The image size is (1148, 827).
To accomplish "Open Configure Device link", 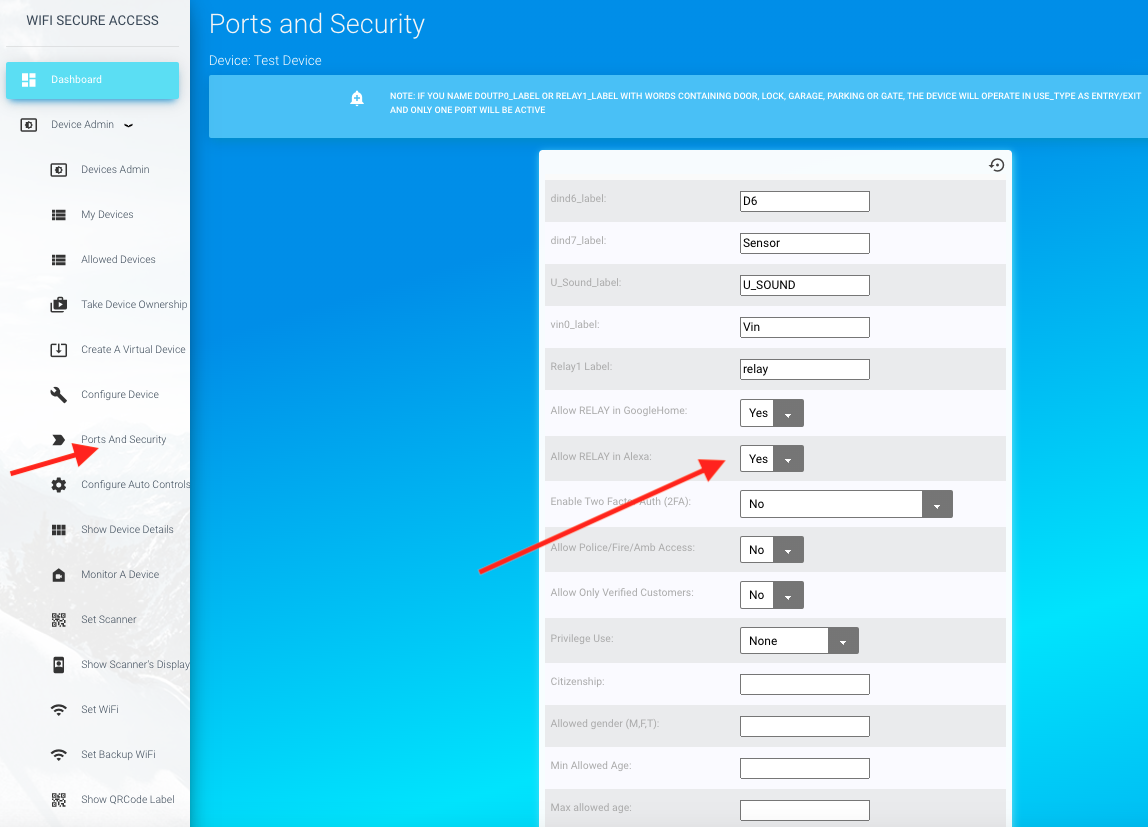I will click(x=119, y=394).
